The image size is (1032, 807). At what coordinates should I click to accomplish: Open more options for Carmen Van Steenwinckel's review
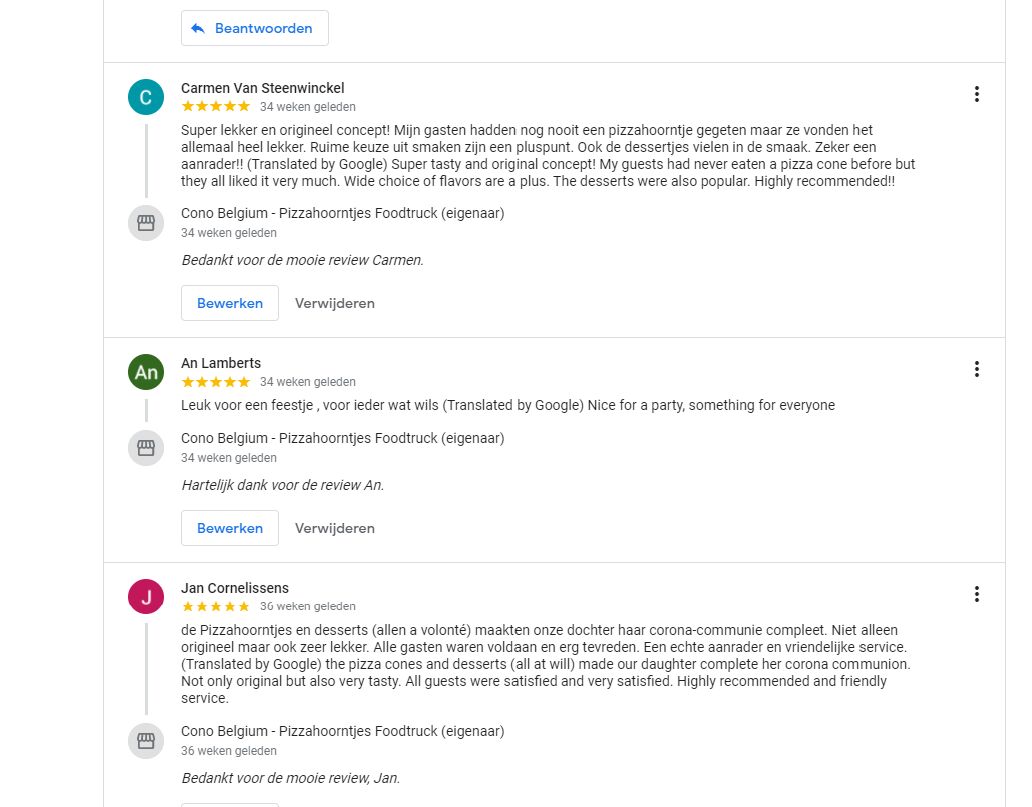coord(976,94)
